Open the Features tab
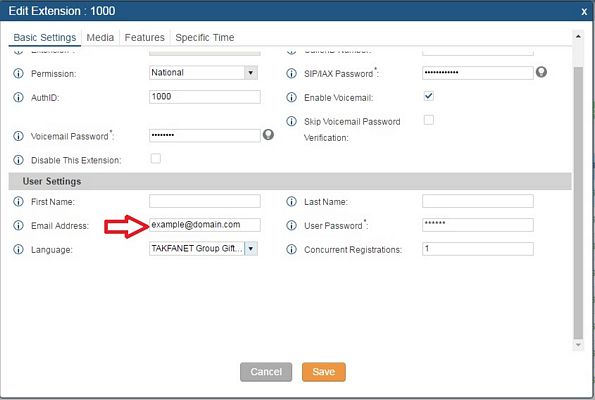The height and width of the screenshot is (400, 595). click(x=145, y=38)
